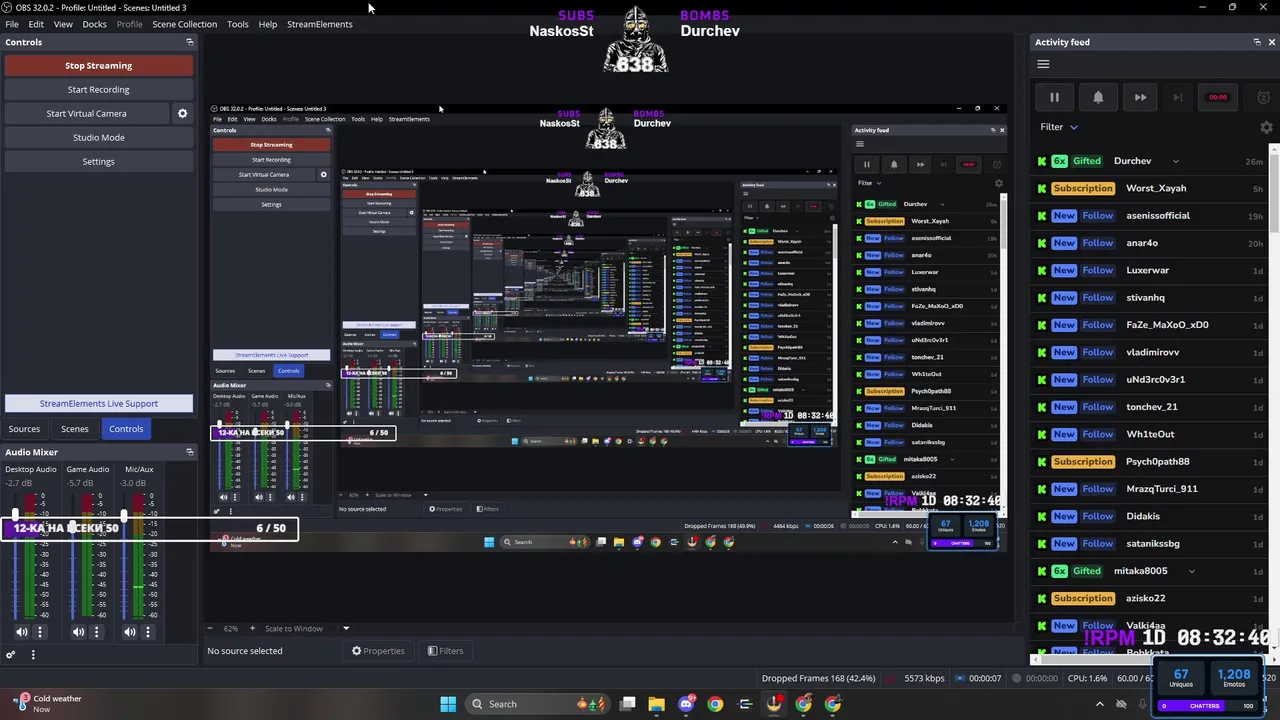The width and height of the screenshot is (1280, 720).
Task: Switch to the Sources tab
Action: tap(24, 429)
